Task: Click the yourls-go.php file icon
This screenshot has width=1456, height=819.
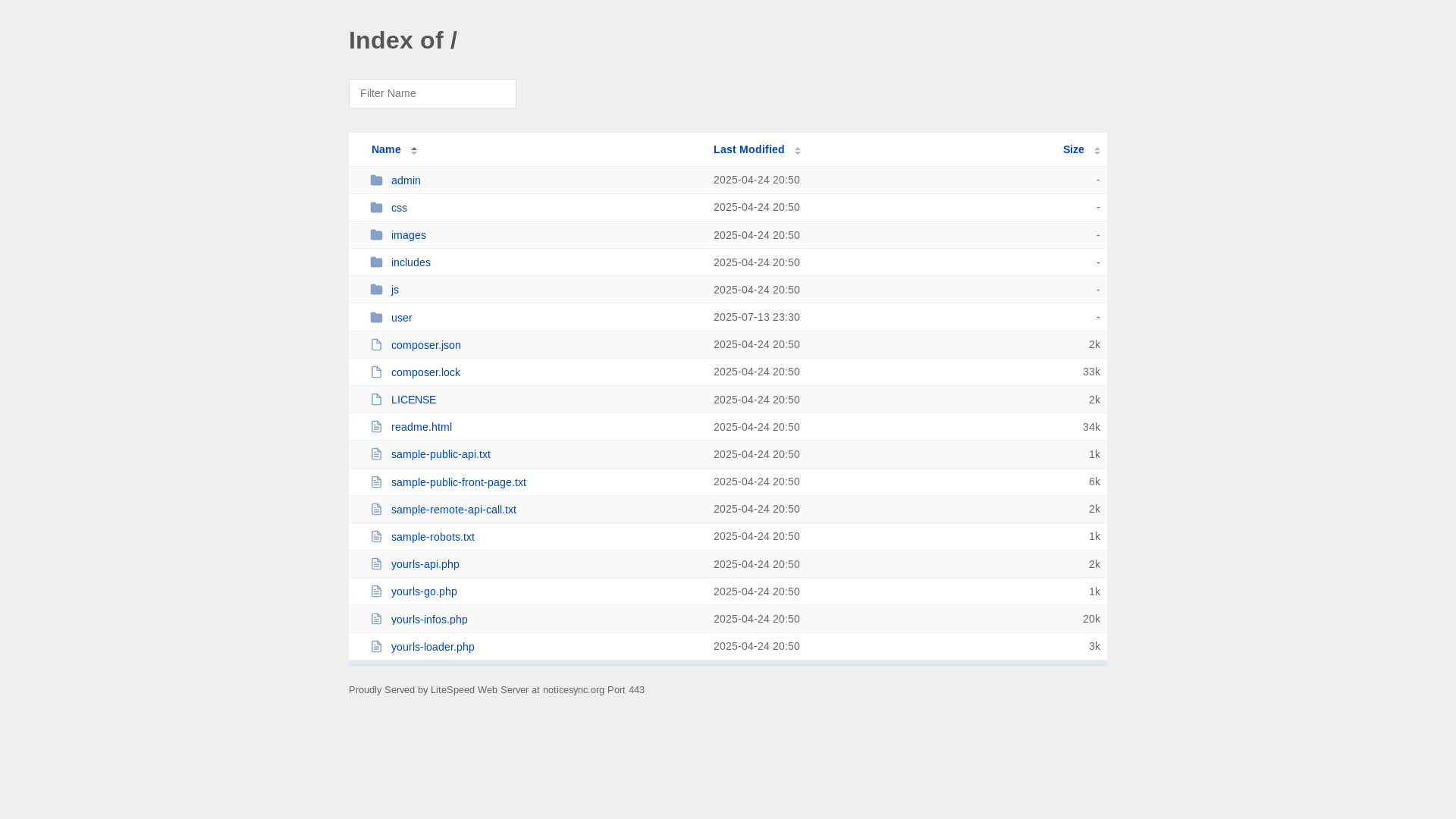Action: [376, 591]
